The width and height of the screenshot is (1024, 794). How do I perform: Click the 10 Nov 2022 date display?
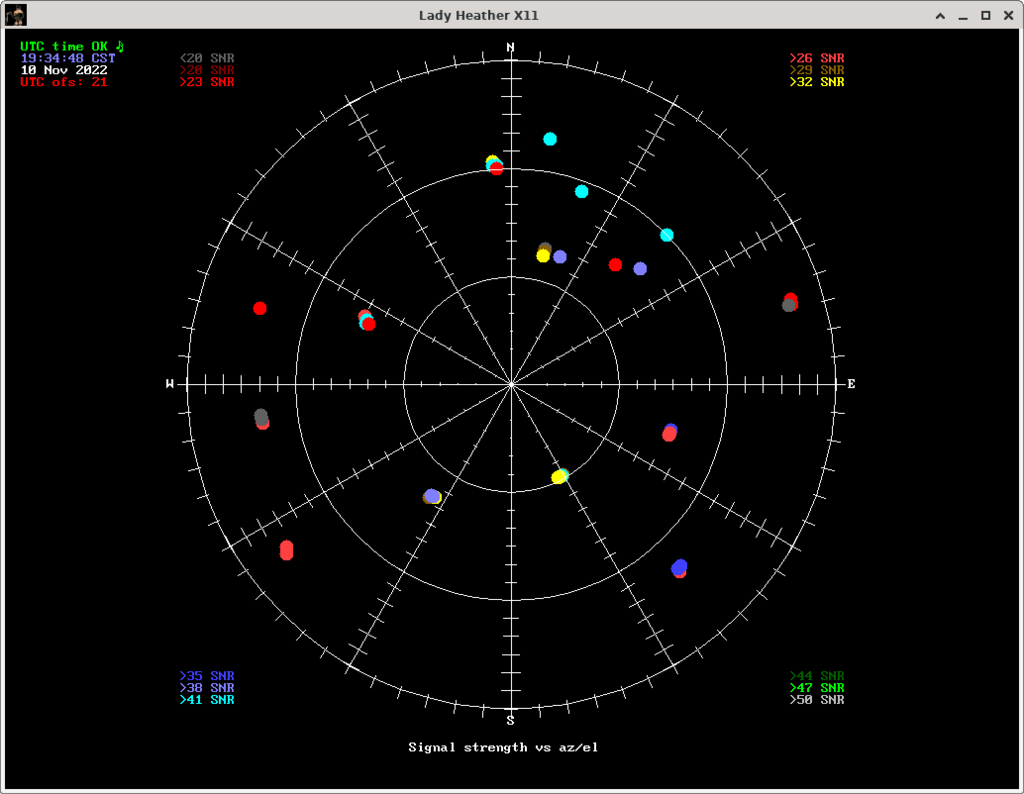click(x=64, y=70)
